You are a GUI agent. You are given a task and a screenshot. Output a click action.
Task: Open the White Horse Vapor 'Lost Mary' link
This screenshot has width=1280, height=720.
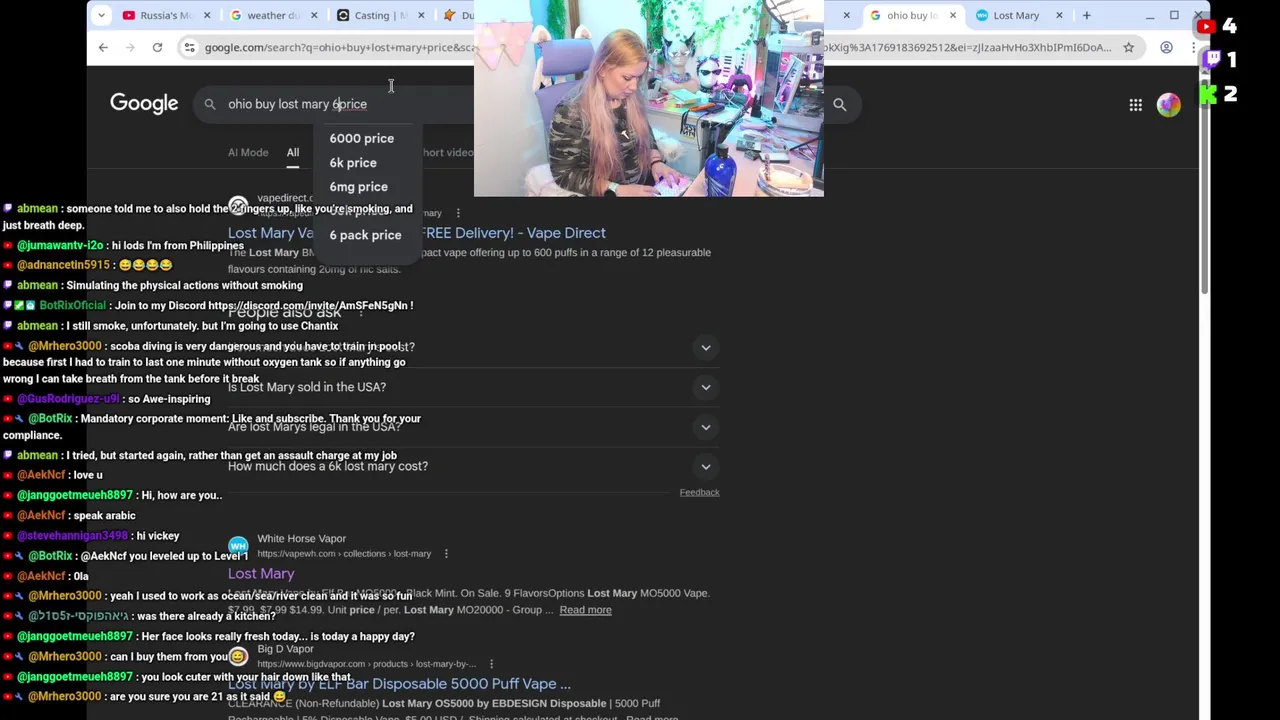coord(261,574)
